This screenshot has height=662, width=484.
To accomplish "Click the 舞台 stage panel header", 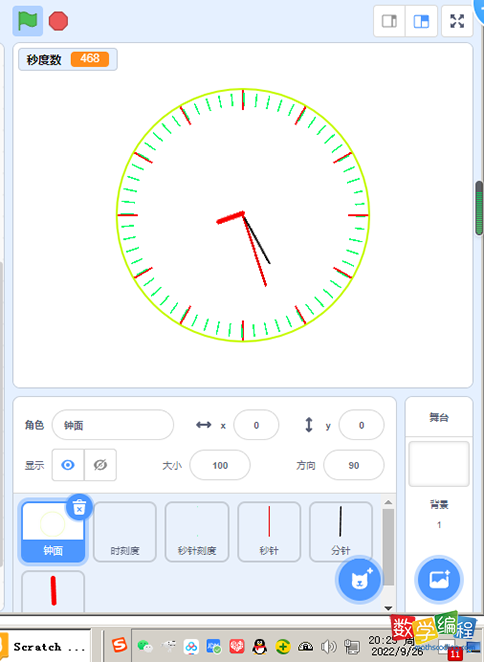I will 439,418.
